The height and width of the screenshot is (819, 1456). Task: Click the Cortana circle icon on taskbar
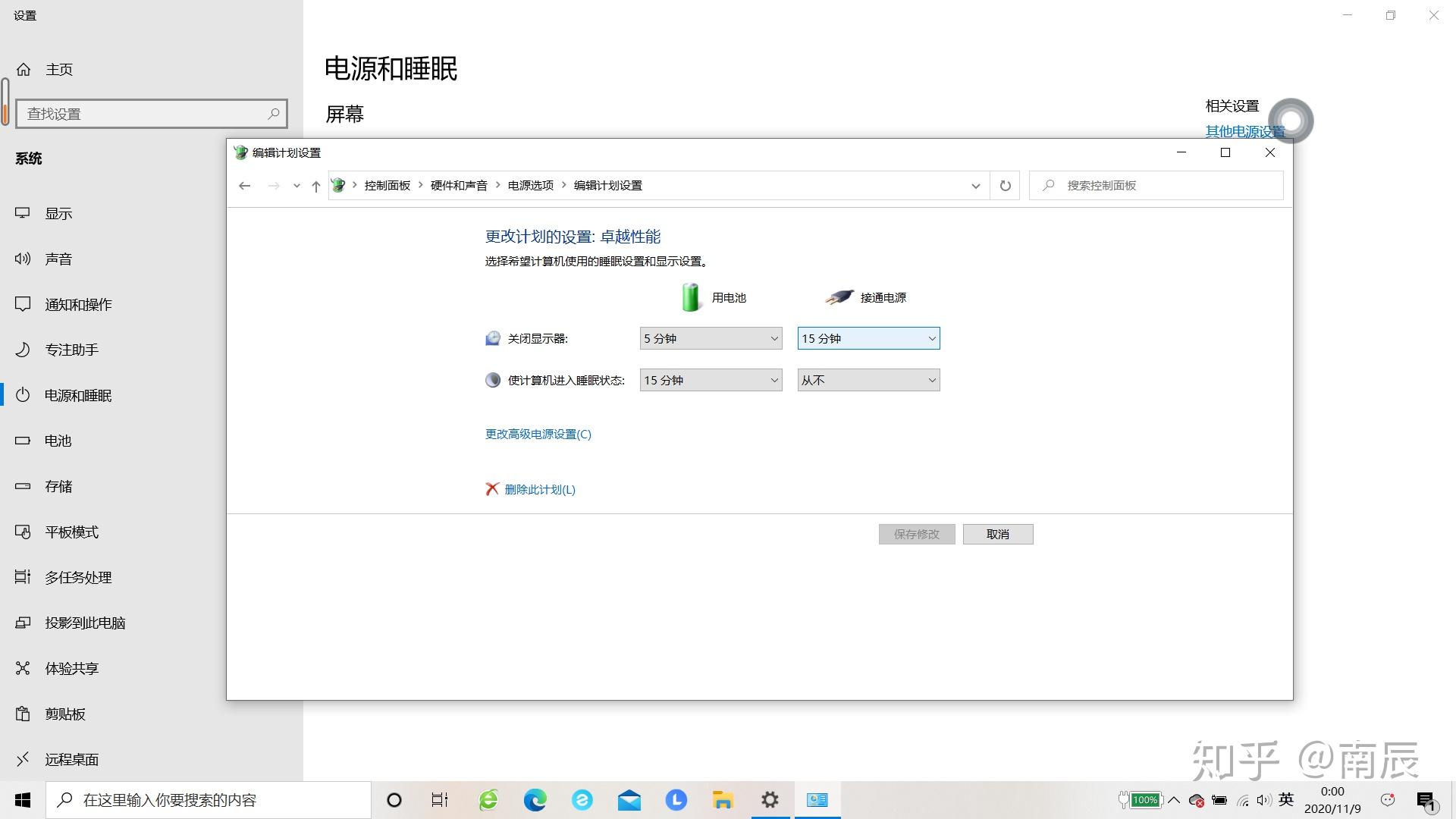[x=394, y=800]
